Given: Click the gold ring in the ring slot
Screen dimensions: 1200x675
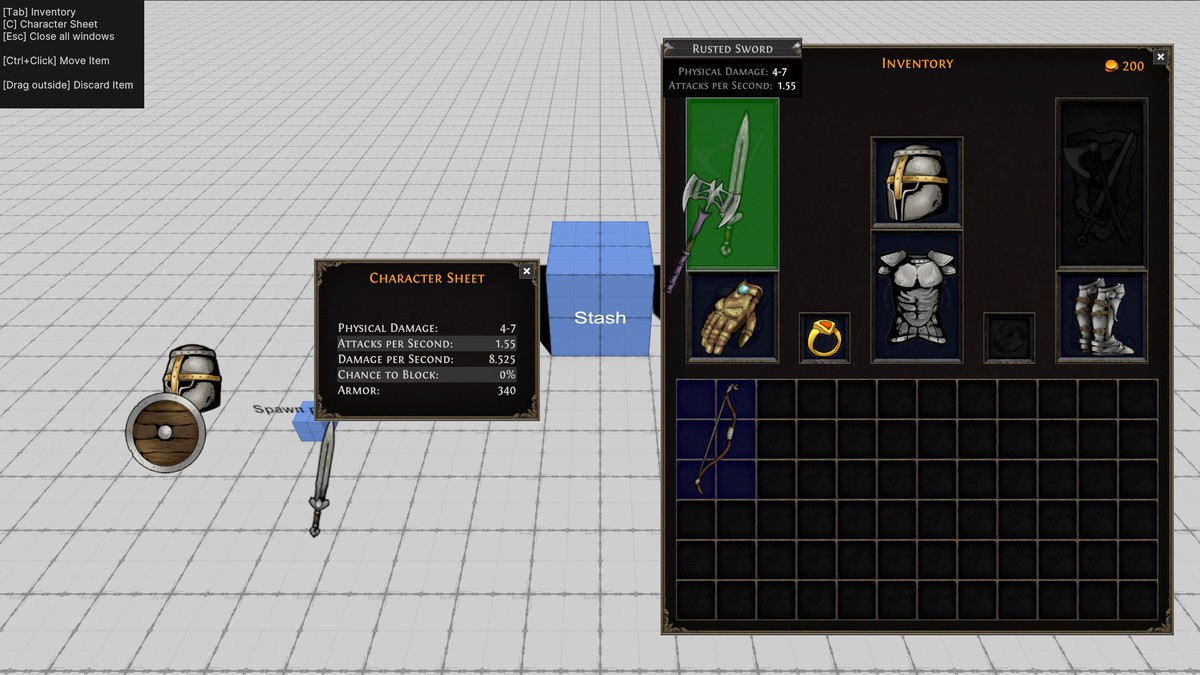Looking at the screenshot, I should 824,340.
